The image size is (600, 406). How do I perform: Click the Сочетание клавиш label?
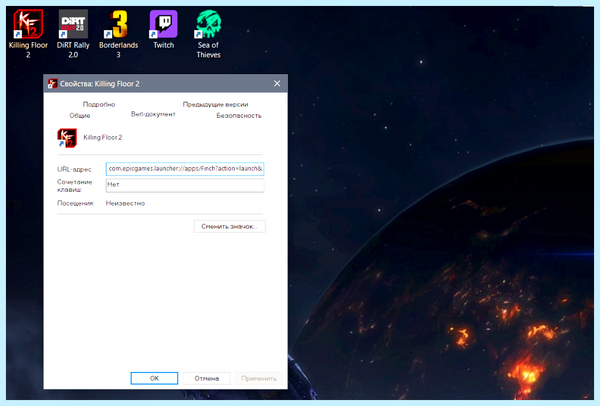75,186
